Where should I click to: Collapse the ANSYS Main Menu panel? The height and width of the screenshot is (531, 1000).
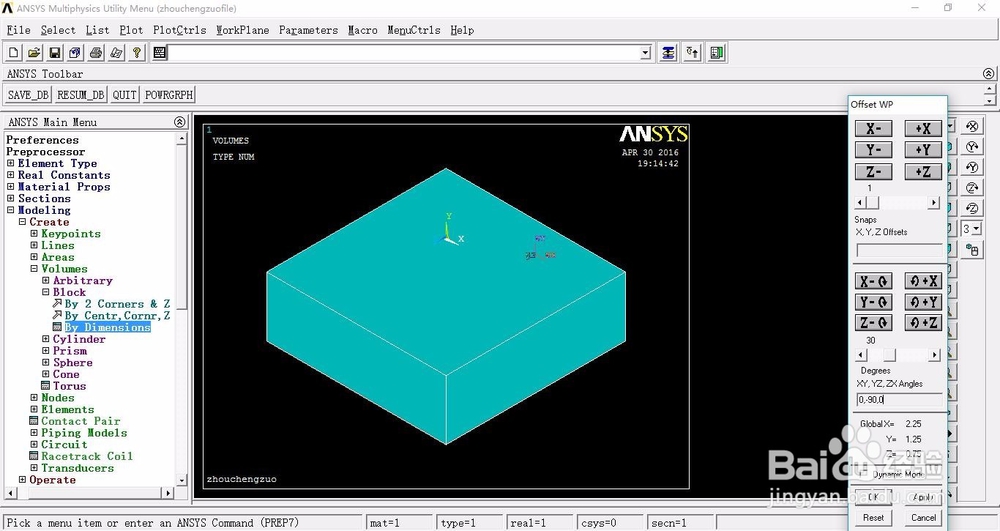click(x=179, y=122)
